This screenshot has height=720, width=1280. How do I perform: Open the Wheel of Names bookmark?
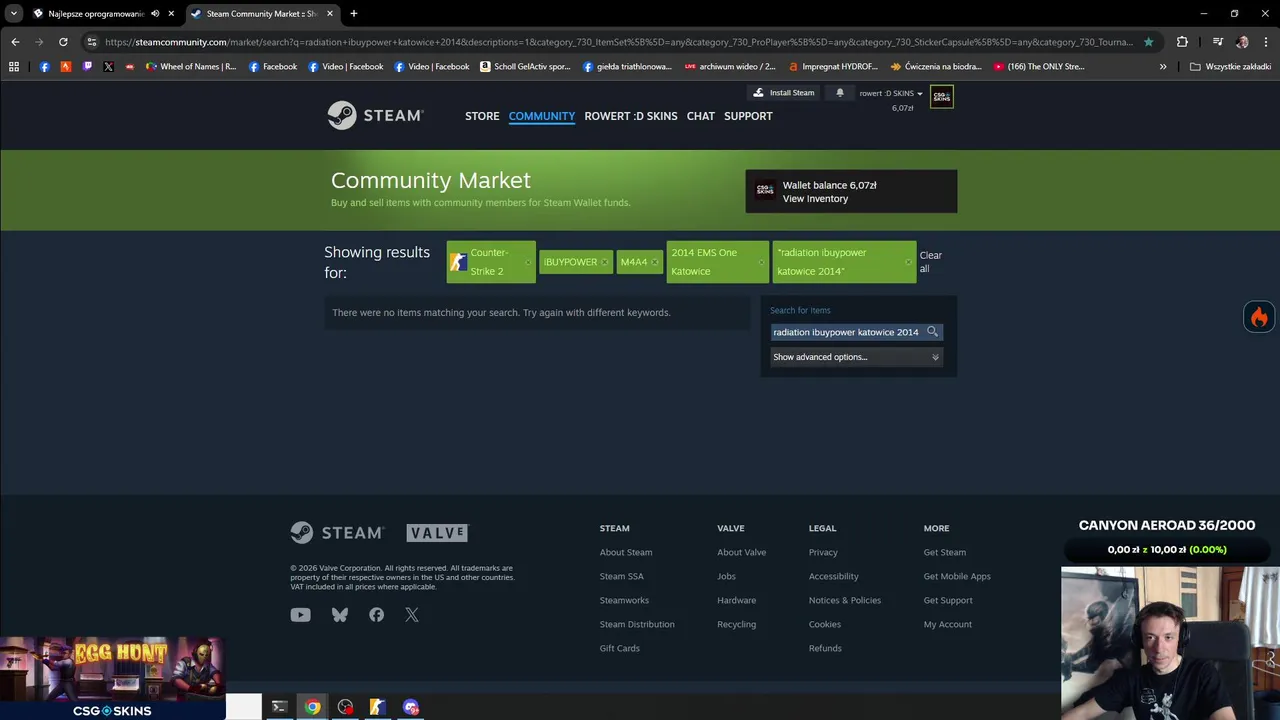[191, 67]
